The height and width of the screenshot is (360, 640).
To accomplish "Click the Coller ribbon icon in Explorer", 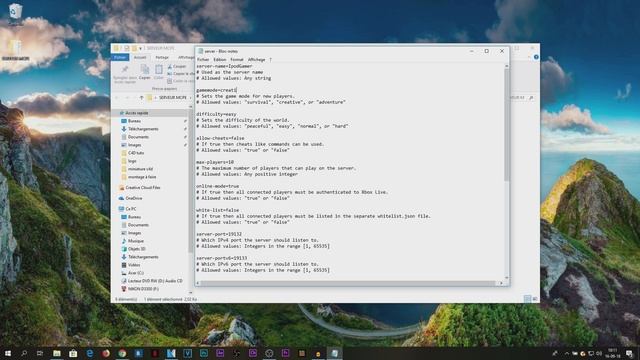I will point(158,72).
